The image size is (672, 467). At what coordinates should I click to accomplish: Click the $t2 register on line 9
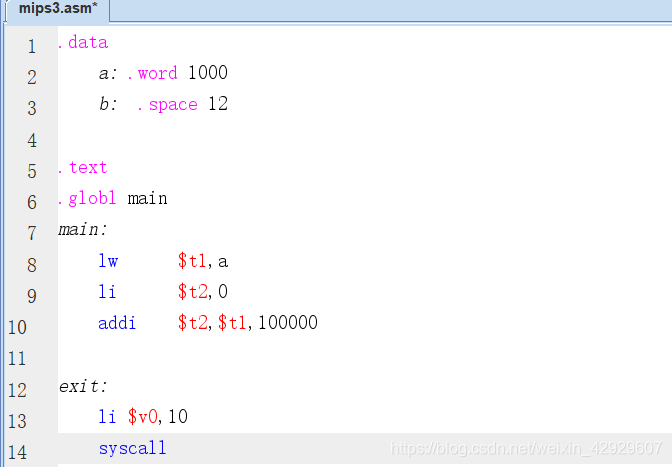[193, 292]
